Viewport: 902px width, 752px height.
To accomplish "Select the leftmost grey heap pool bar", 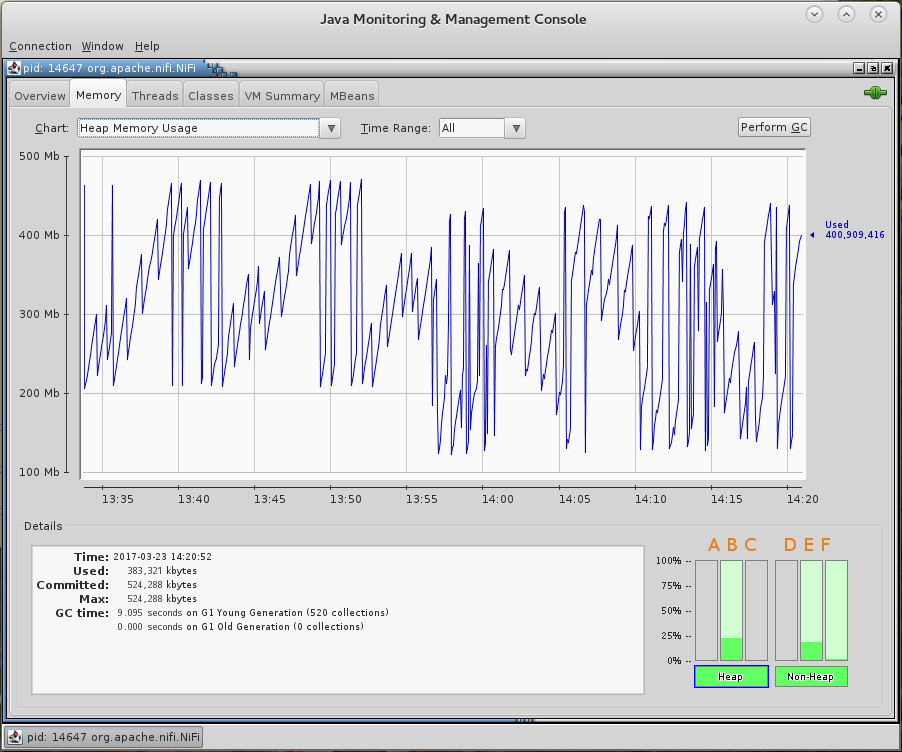I will click(706, 610).
